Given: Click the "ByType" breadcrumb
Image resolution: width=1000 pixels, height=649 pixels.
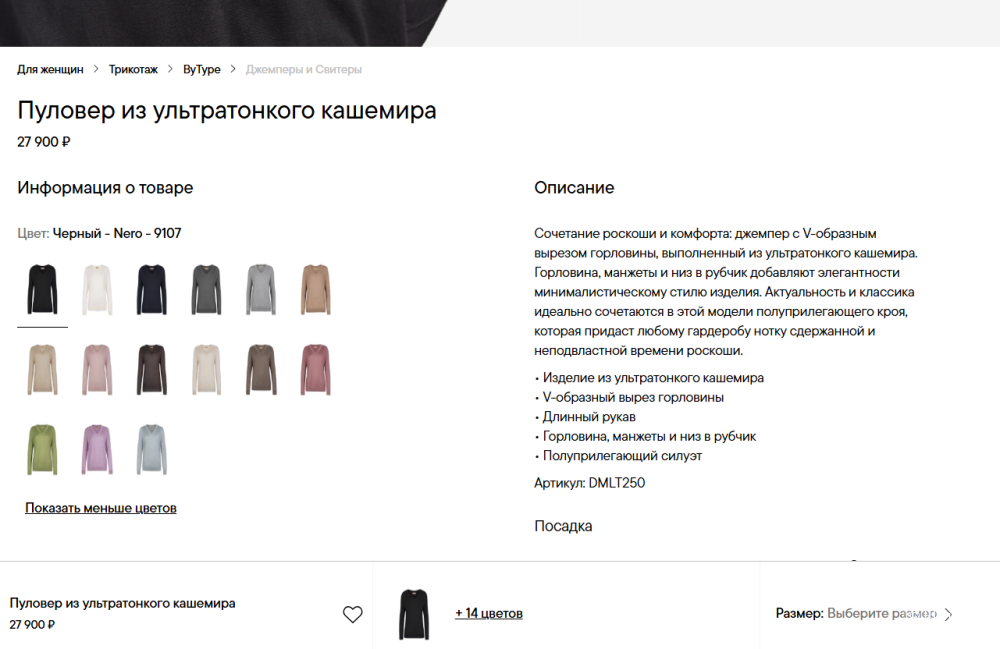Looking at the screenshot, I should 201,69.
